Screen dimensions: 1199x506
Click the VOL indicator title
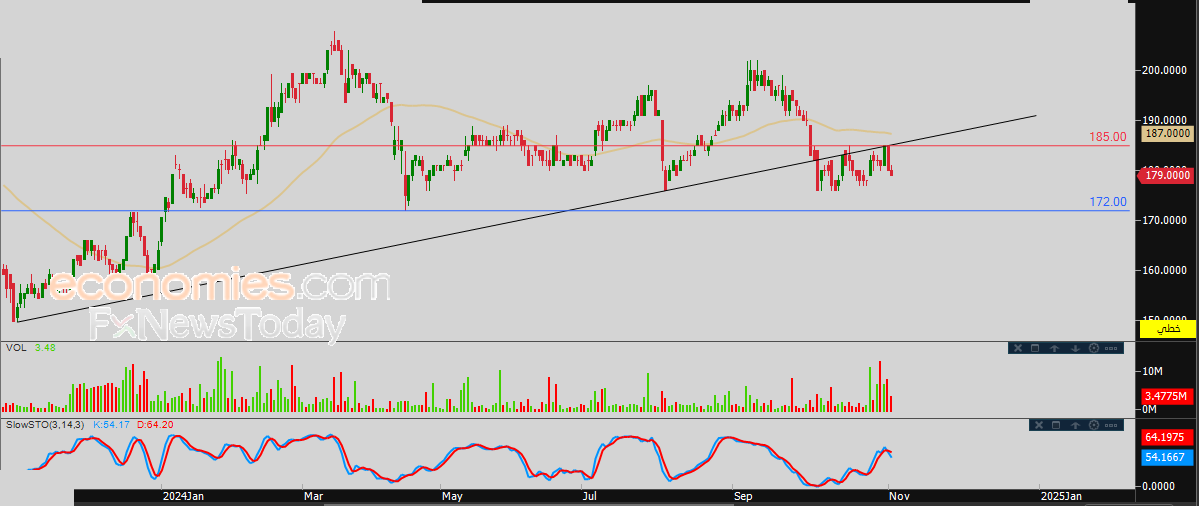pos(15,348)
